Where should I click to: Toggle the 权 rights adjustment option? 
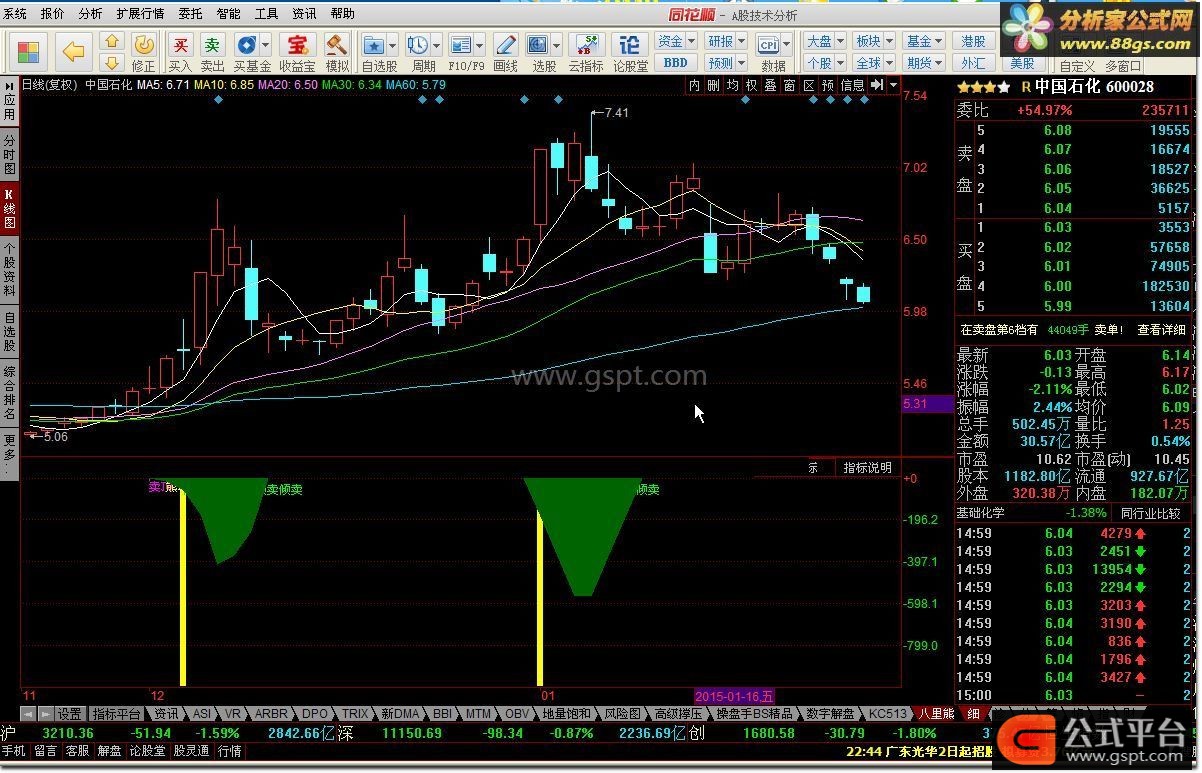pyautogui.click(x=752, y=85)
